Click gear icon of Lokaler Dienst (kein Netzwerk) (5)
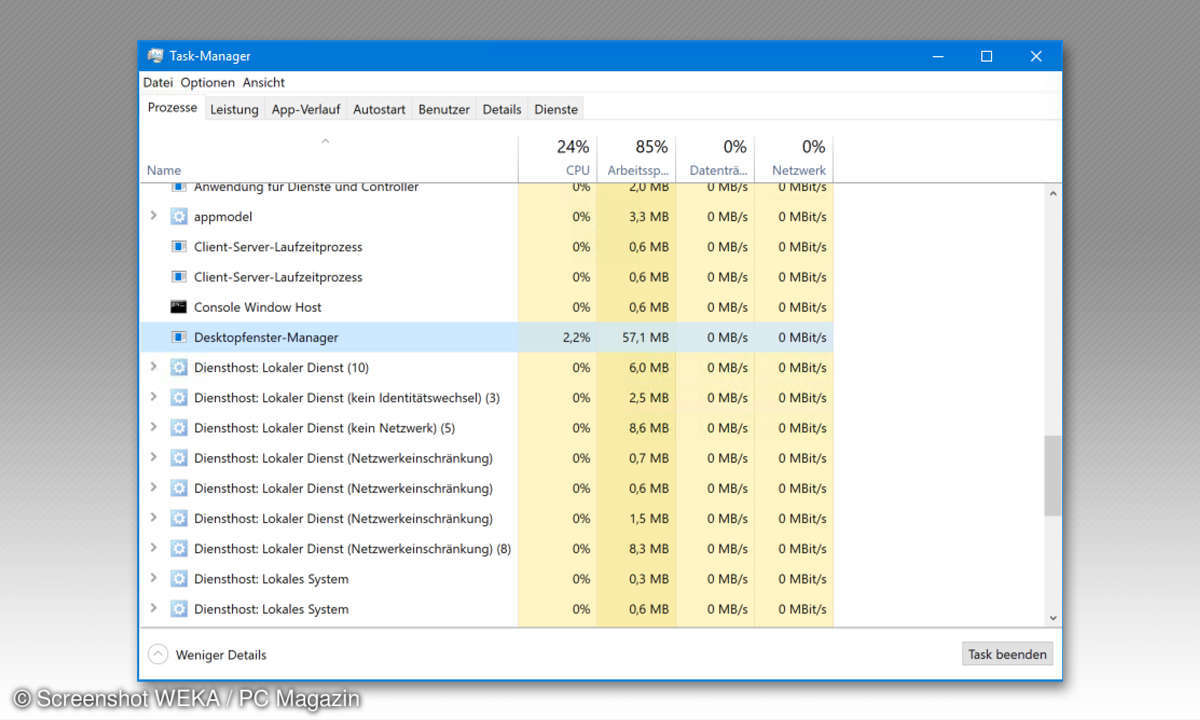Screen dimensions: 1200x720 (179, 428)
